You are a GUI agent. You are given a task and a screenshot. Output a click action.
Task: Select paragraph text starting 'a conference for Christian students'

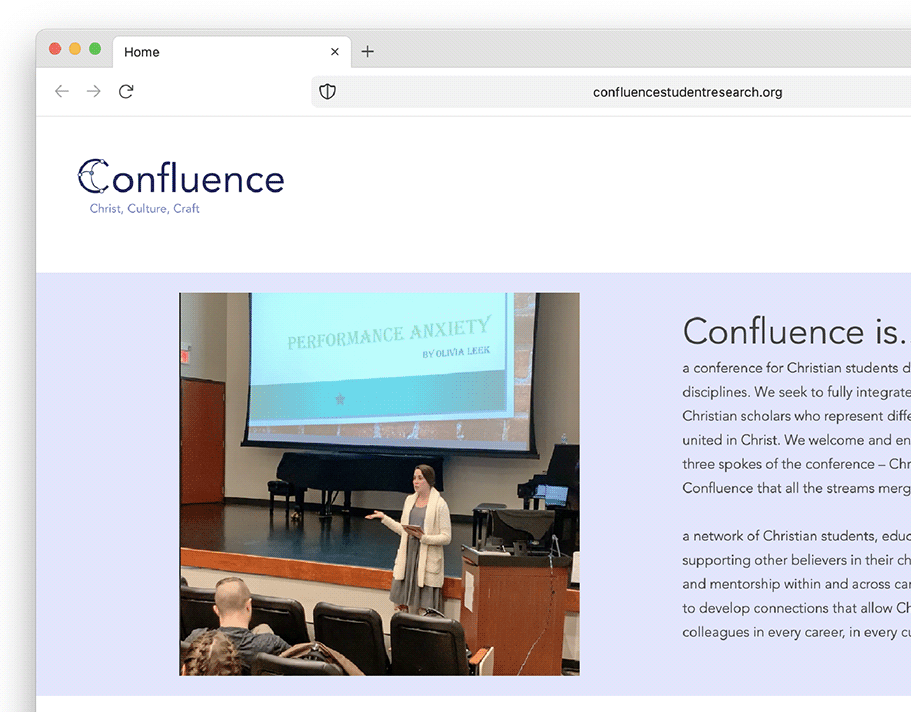(797, 428)
